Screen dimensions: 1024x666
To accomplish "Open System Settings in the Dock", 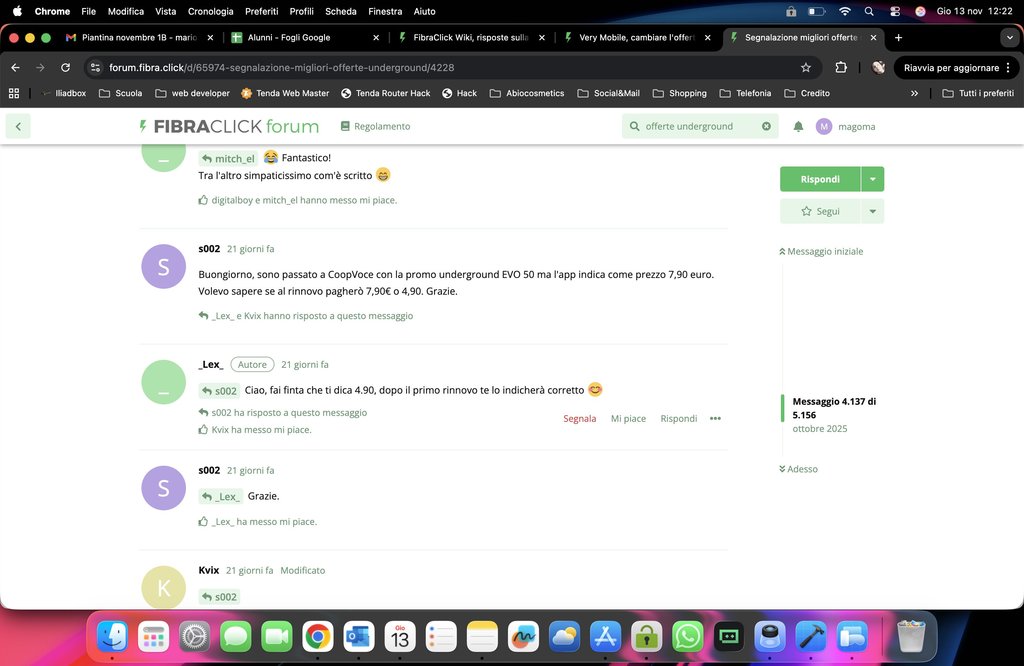I will (195, 637).
